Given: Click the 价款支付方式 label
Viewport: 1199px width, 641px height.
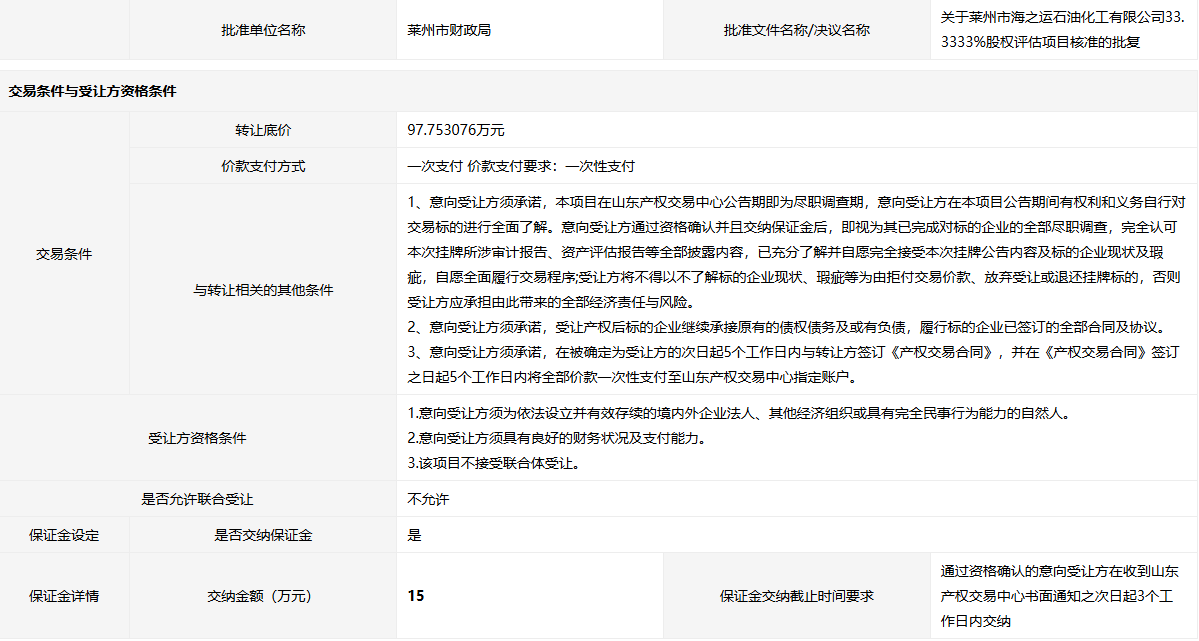Looking at the screenshot, I should coord(263,166).
